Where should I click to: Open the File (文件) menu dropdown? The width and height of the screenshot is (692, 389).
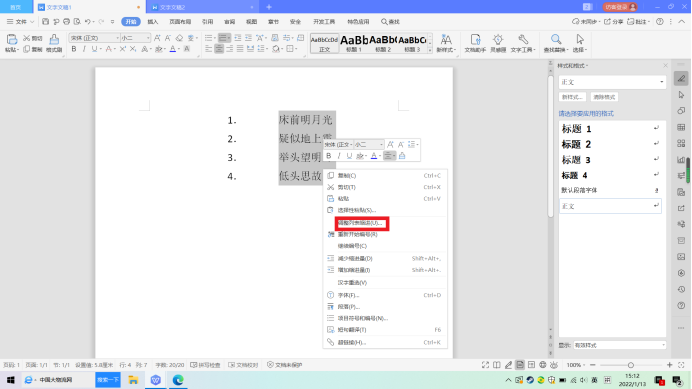pyautogui.click(x=20, y=21)
